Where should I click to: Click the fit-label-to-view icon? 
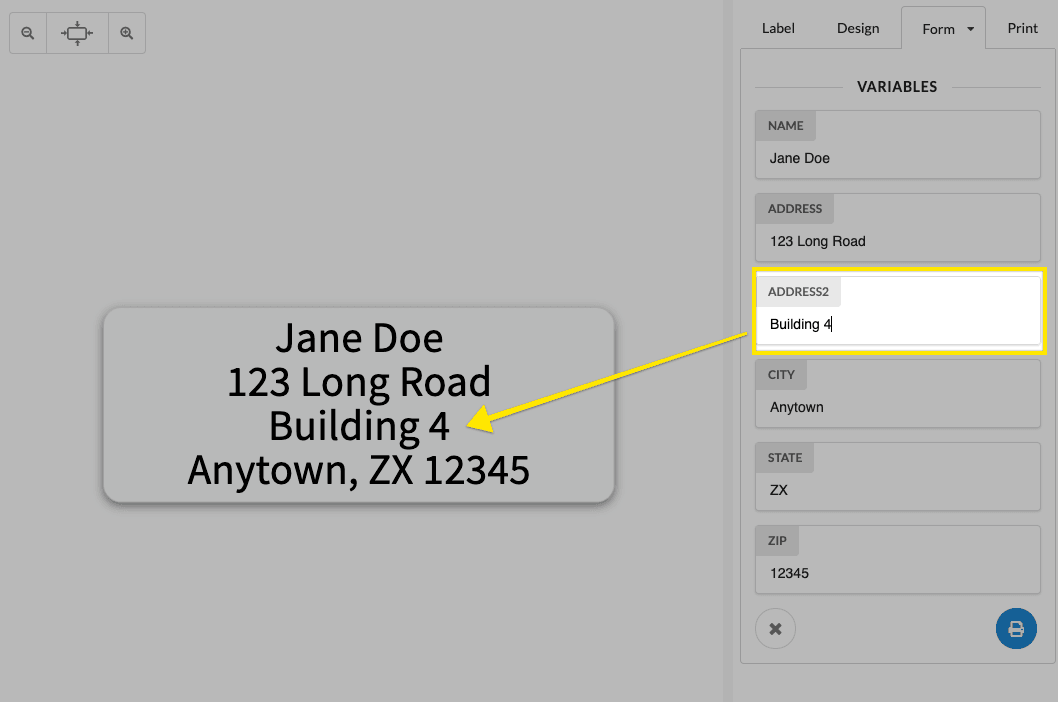[77, 32]
